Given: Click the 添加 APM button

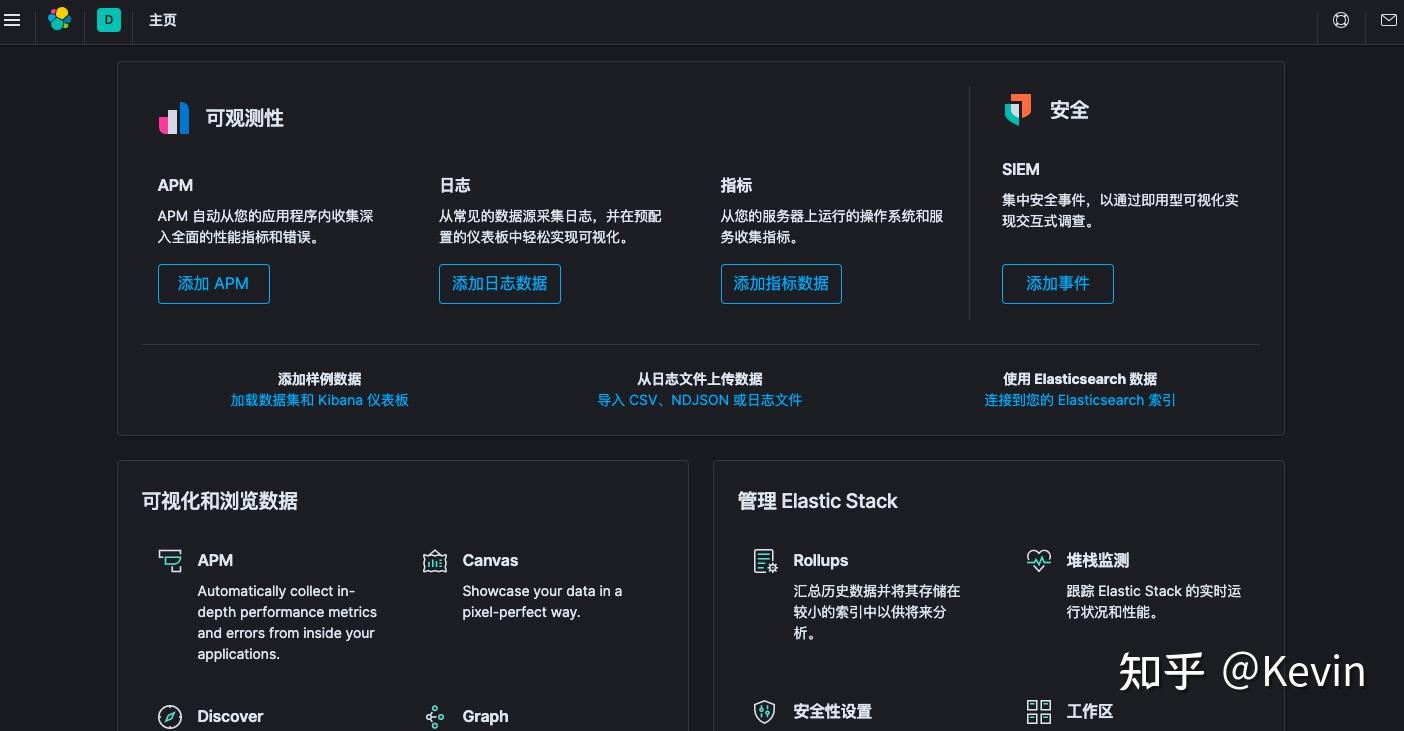Looking at the screenshot, I should [213, 284].
